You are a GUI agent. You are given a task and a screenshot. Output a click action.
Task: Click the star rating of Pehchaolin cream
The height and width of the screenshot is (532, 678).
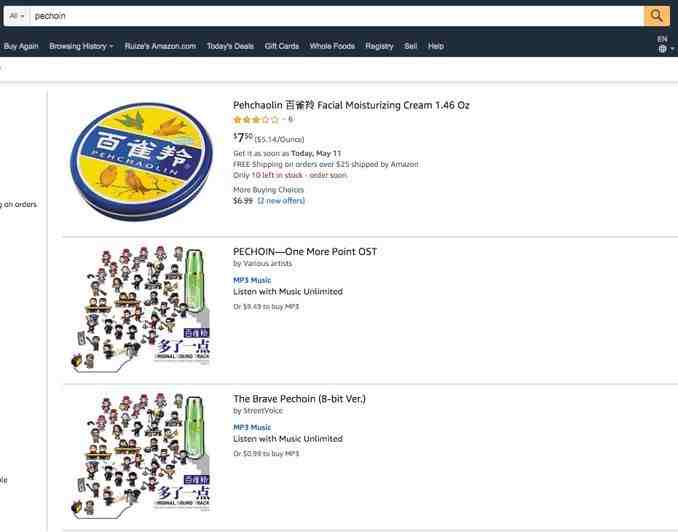[256, 120]
